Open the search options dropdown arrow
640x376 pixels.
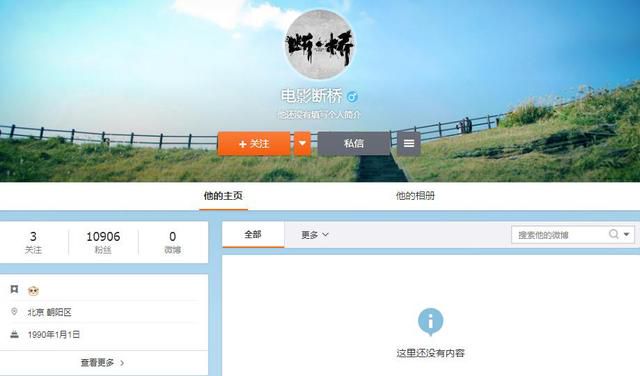click(x=627, y=234)
